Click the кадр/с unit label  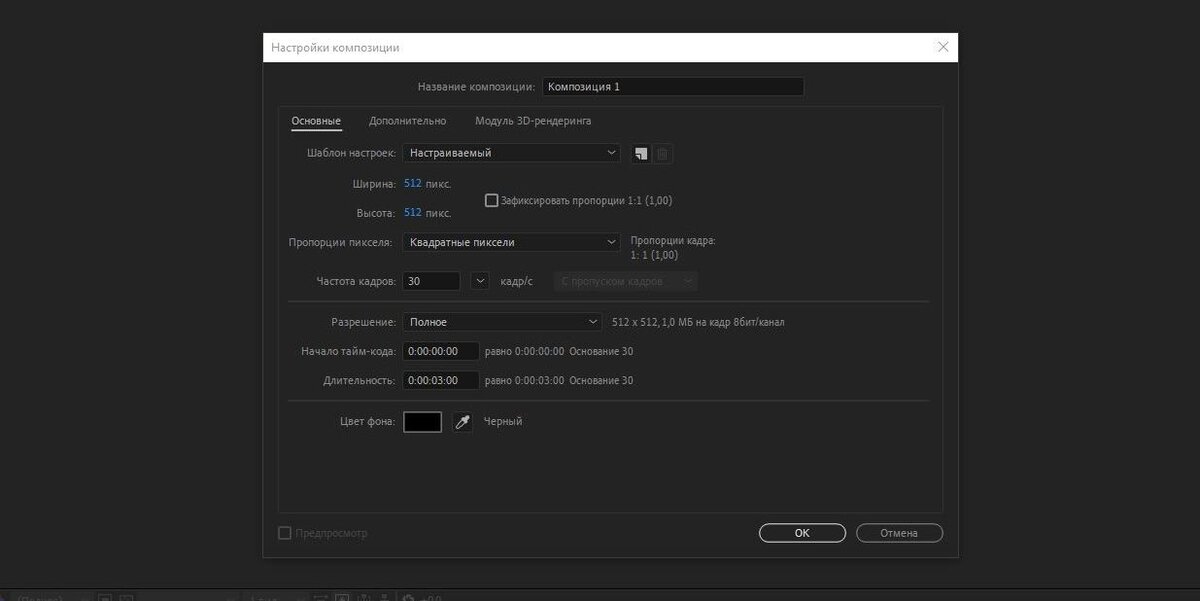click(x=517, y=282)
